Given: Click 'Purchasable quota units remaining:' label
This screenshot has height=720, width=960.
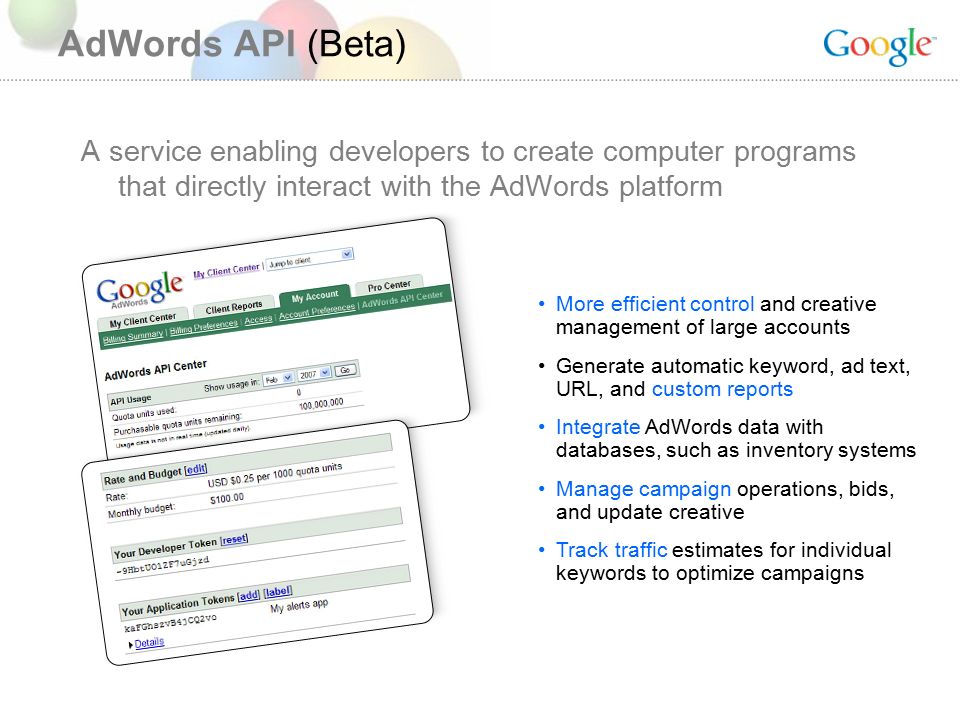Looking at the screenshot, I should tap(177, 424).
